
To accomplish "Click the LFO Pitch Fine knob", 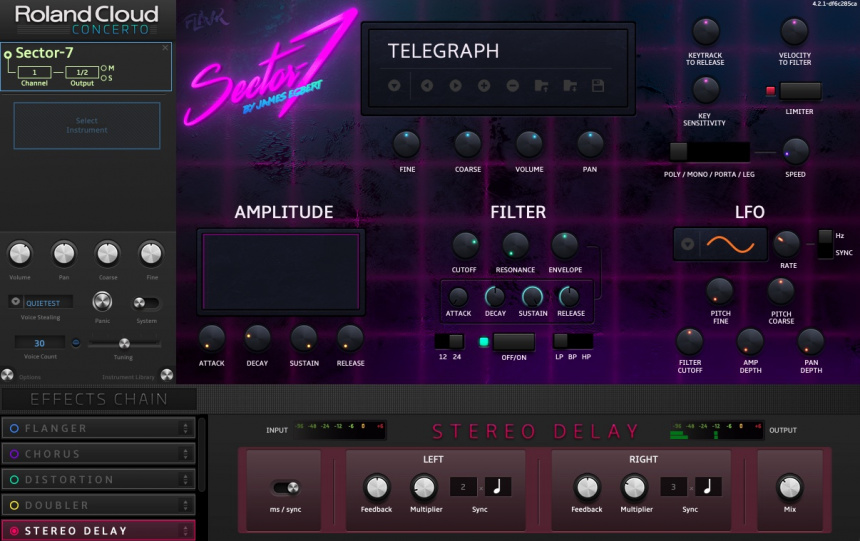I will pos(720,291).
